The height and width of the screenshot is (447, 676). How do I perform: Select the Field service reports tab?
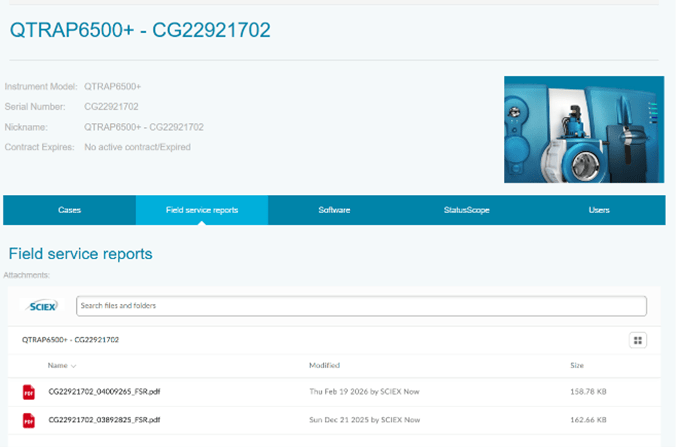[x=202, y=210]
